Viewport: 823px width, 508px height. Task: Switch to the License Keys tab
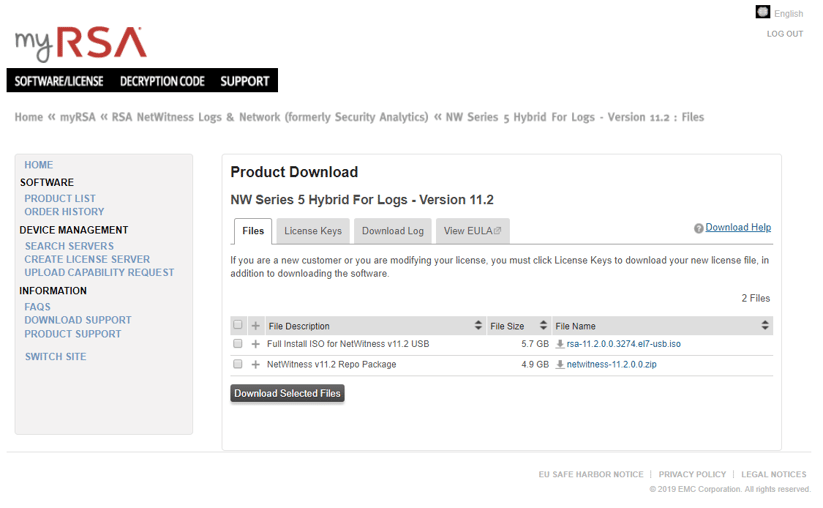pos(313,231)
